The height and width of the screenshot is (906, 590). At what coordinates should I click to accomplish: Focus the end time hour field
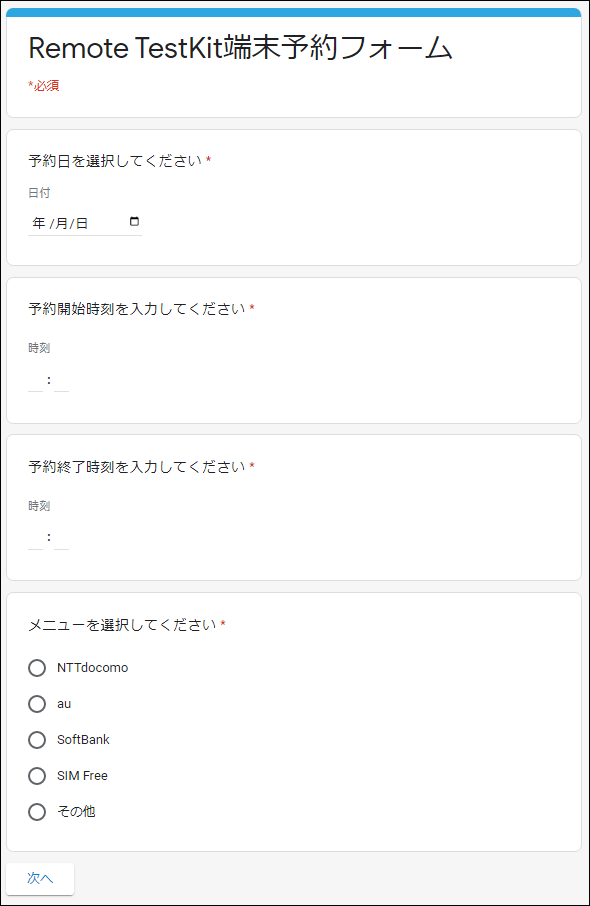coord(35,539)
